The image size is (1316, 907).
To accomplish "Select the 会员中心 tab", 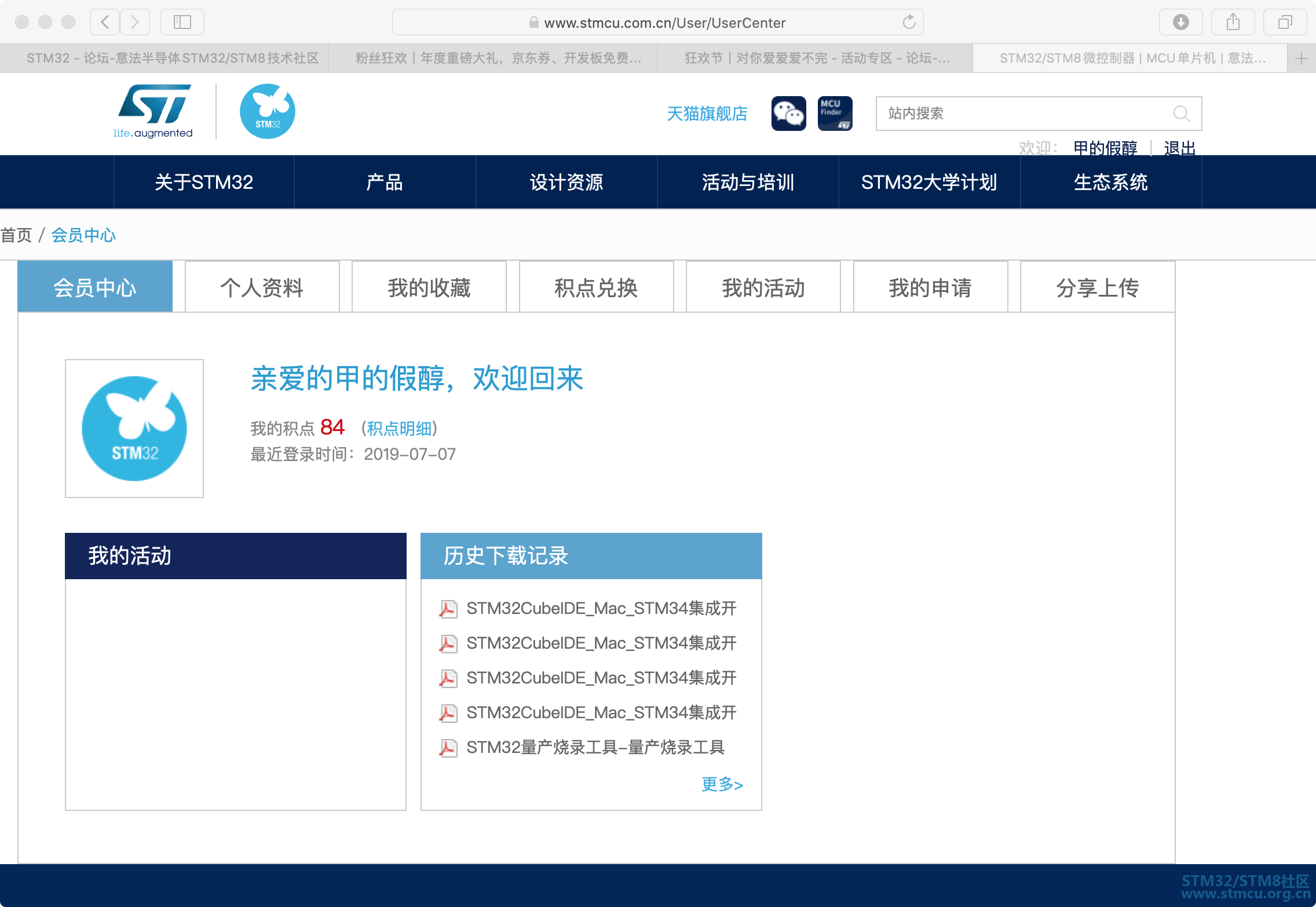I will 95,287.
